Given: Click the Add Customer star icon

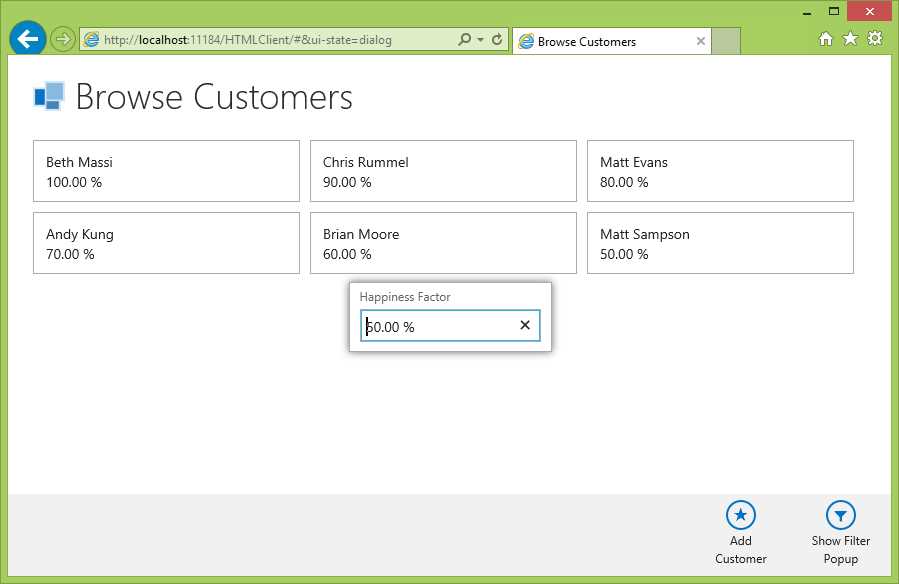Looking at the screenshot, I should click(x=740, y=515).
